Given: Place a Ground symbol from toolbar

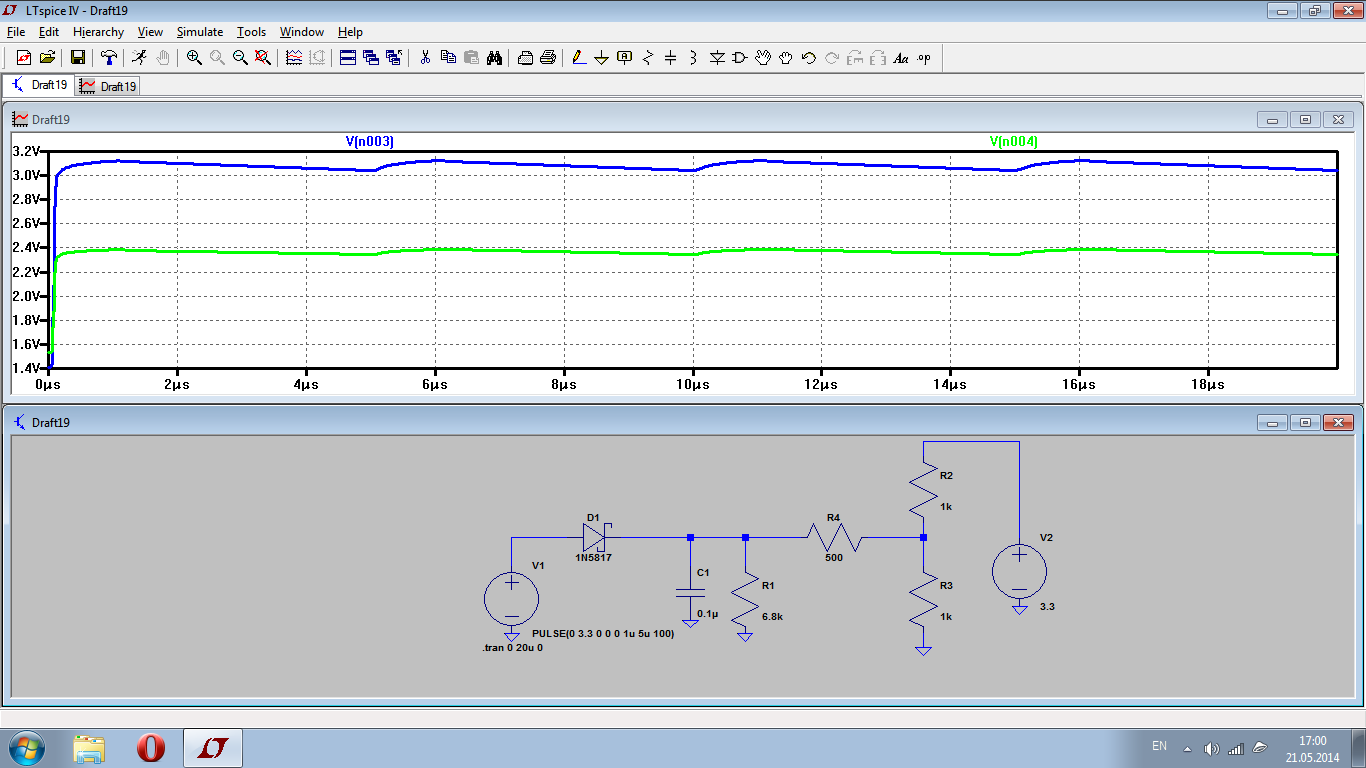Looking at the screenshot, I should [x=601, y=58].
